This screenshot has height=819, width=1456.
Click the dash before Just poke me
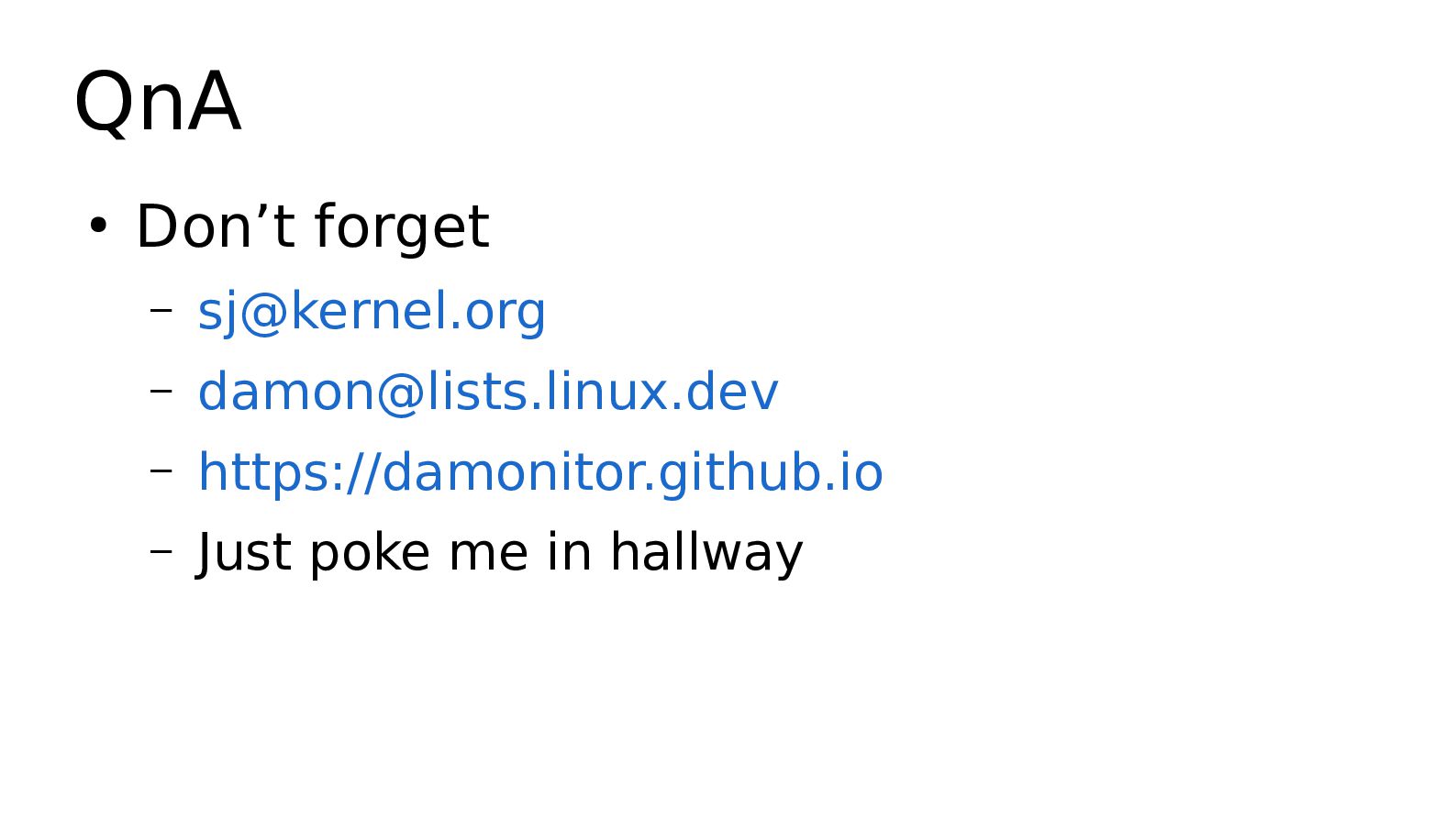(x=161, y=552)
